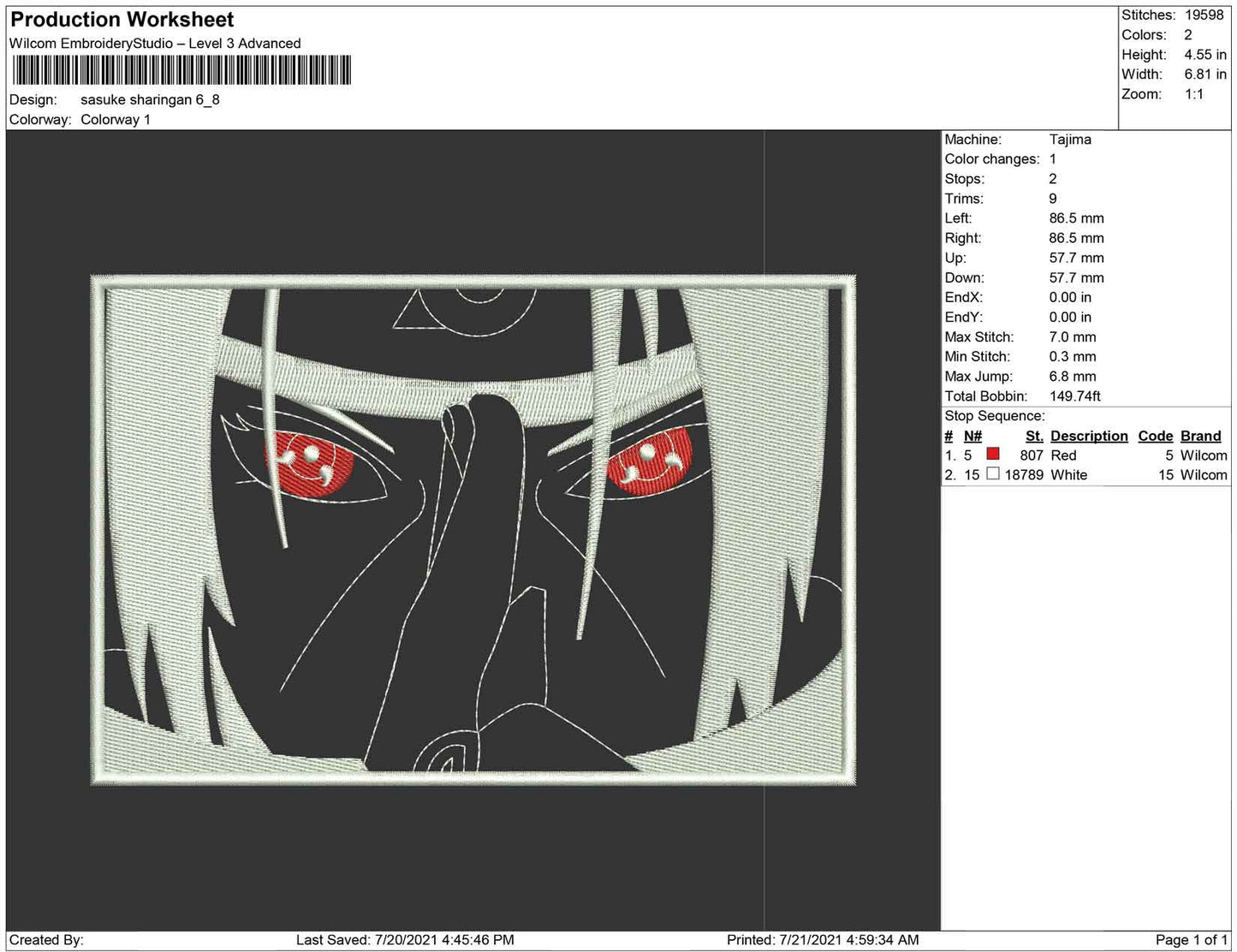This screenshot has width=1237, height=952.
Task: Click the 'White' description in row 2
Action: pyautogui.click(x=1068, y=475)
